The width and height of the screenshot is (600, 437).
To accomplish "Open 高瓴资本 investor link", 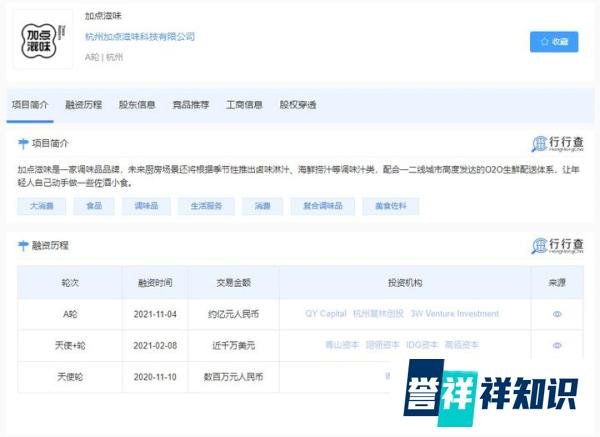I will [461, 345].
